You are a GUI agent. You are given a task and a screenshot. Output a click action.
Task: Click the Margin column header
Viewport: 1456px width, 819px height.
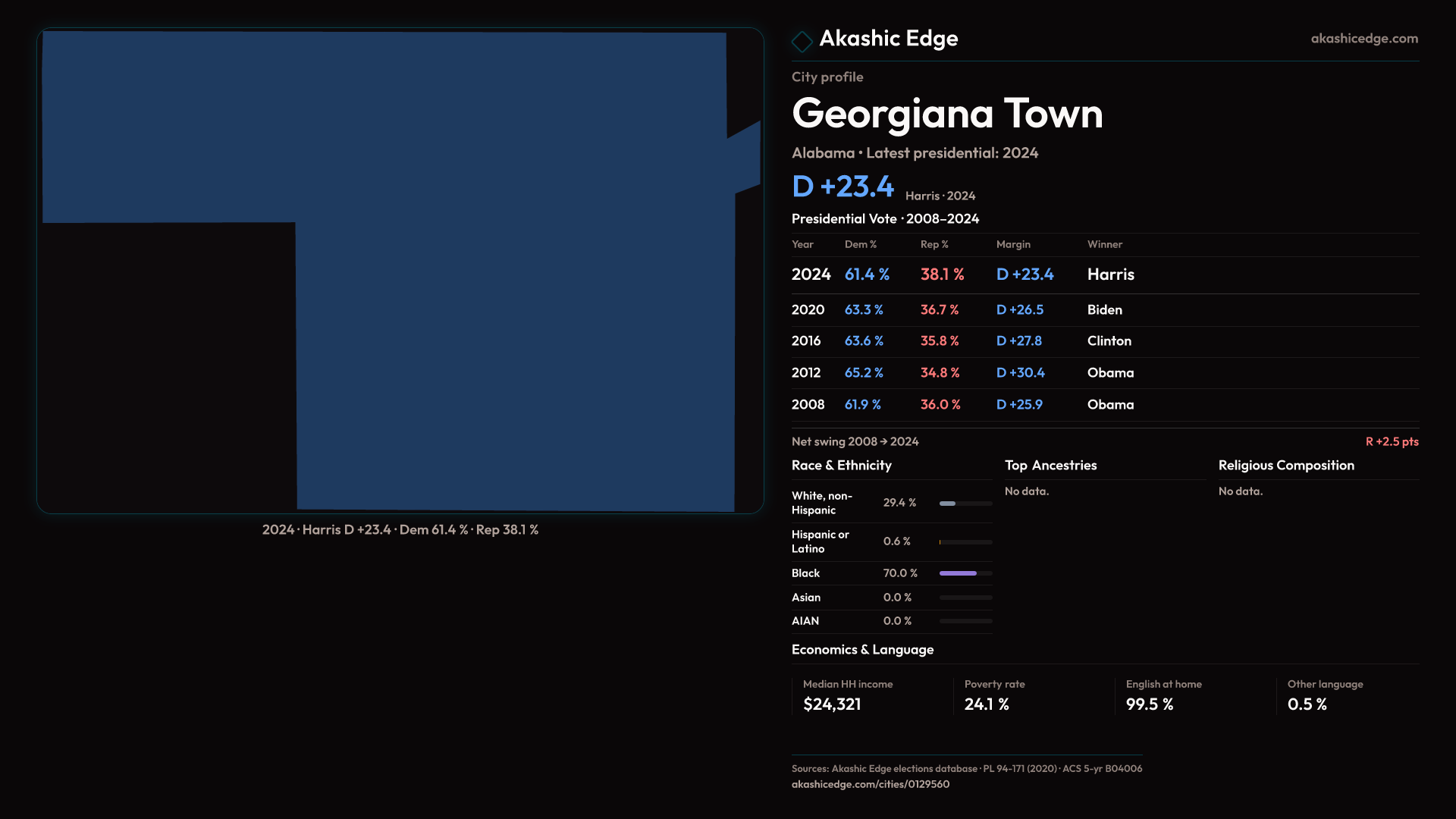[1013, 244]
